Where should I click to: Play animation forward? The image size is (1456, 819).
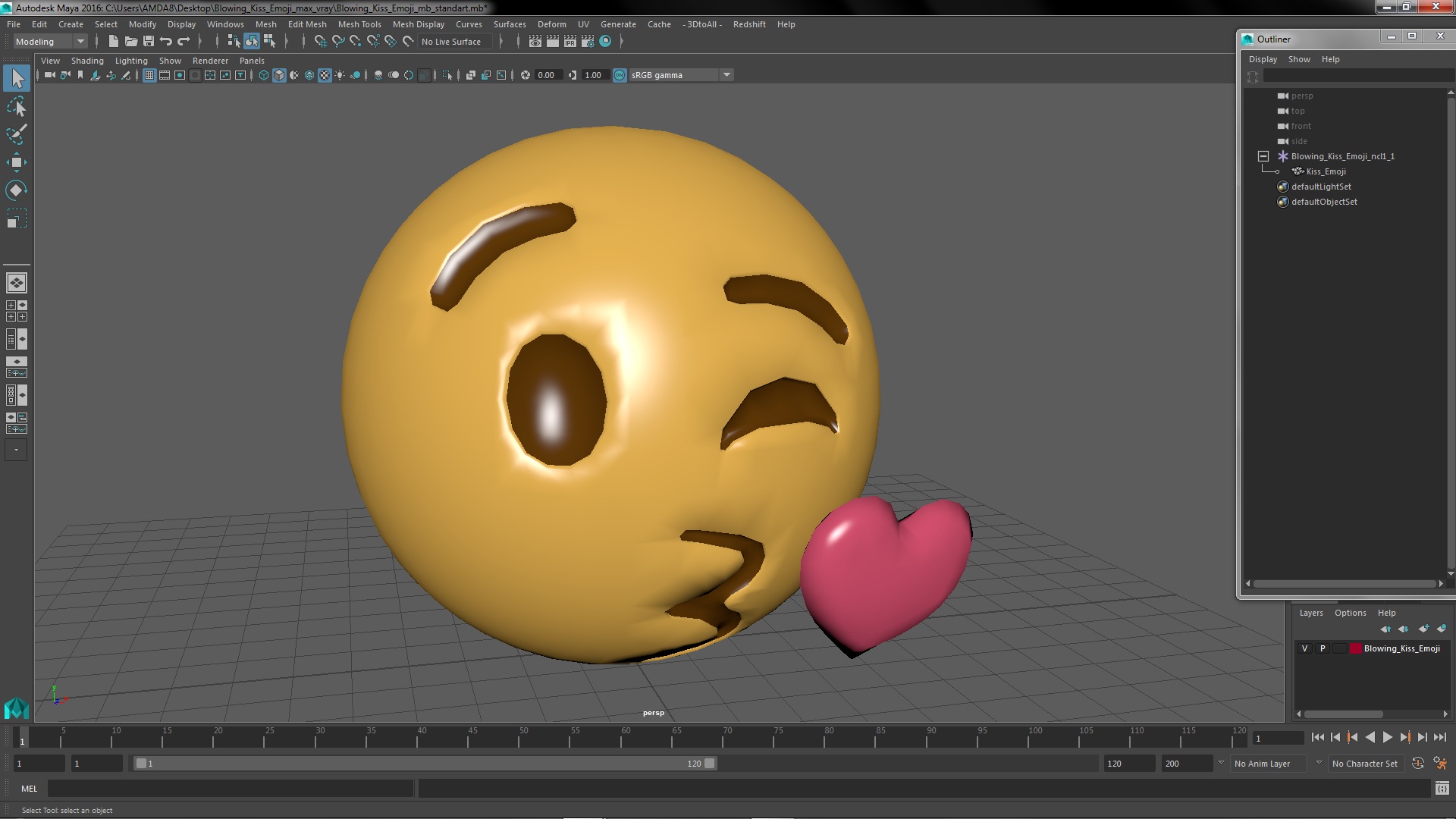(1387, 737)
